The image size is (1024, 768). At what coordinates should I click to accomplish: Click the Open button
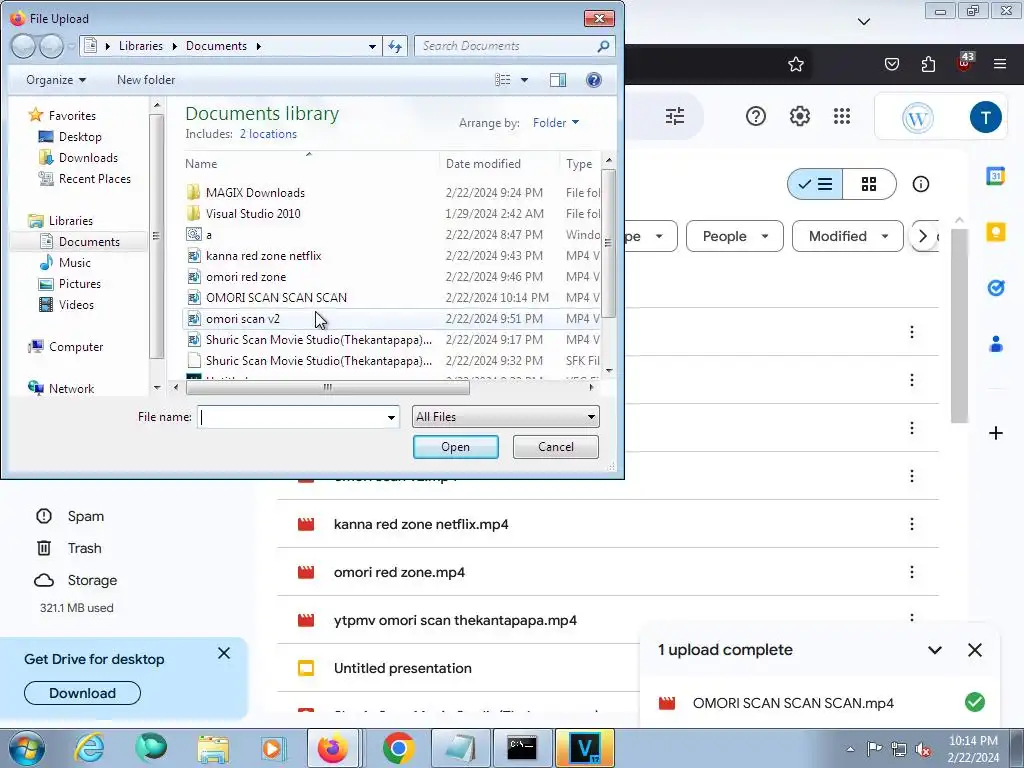point(456,447)
